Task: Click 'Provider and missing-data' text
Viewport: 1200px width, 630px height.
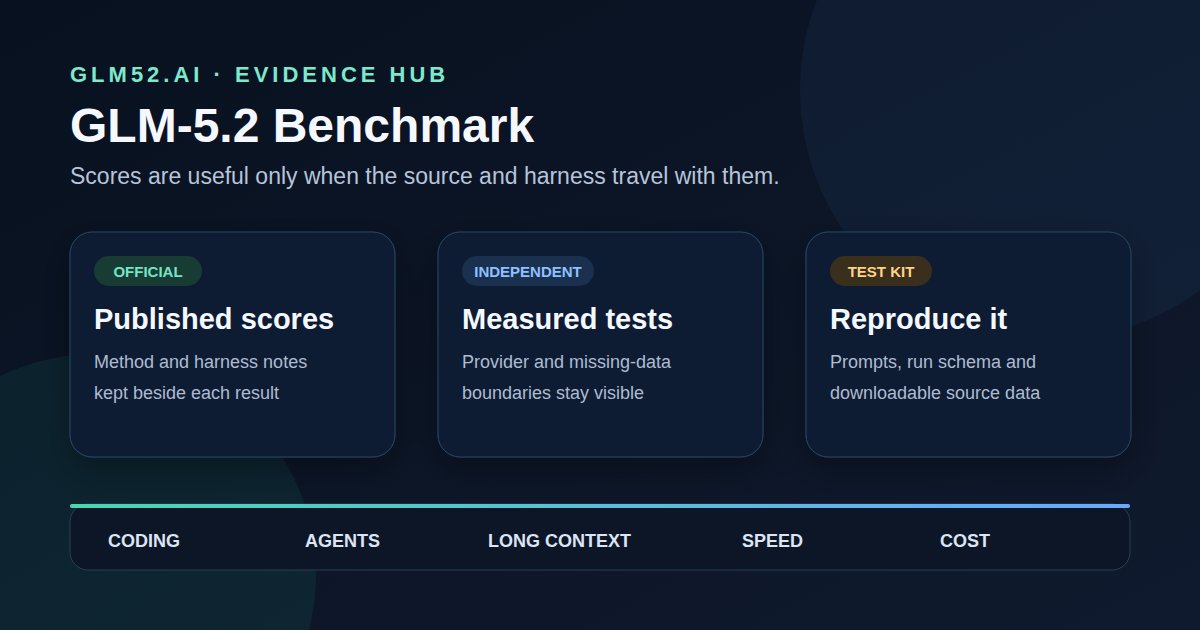Action: 566,362
